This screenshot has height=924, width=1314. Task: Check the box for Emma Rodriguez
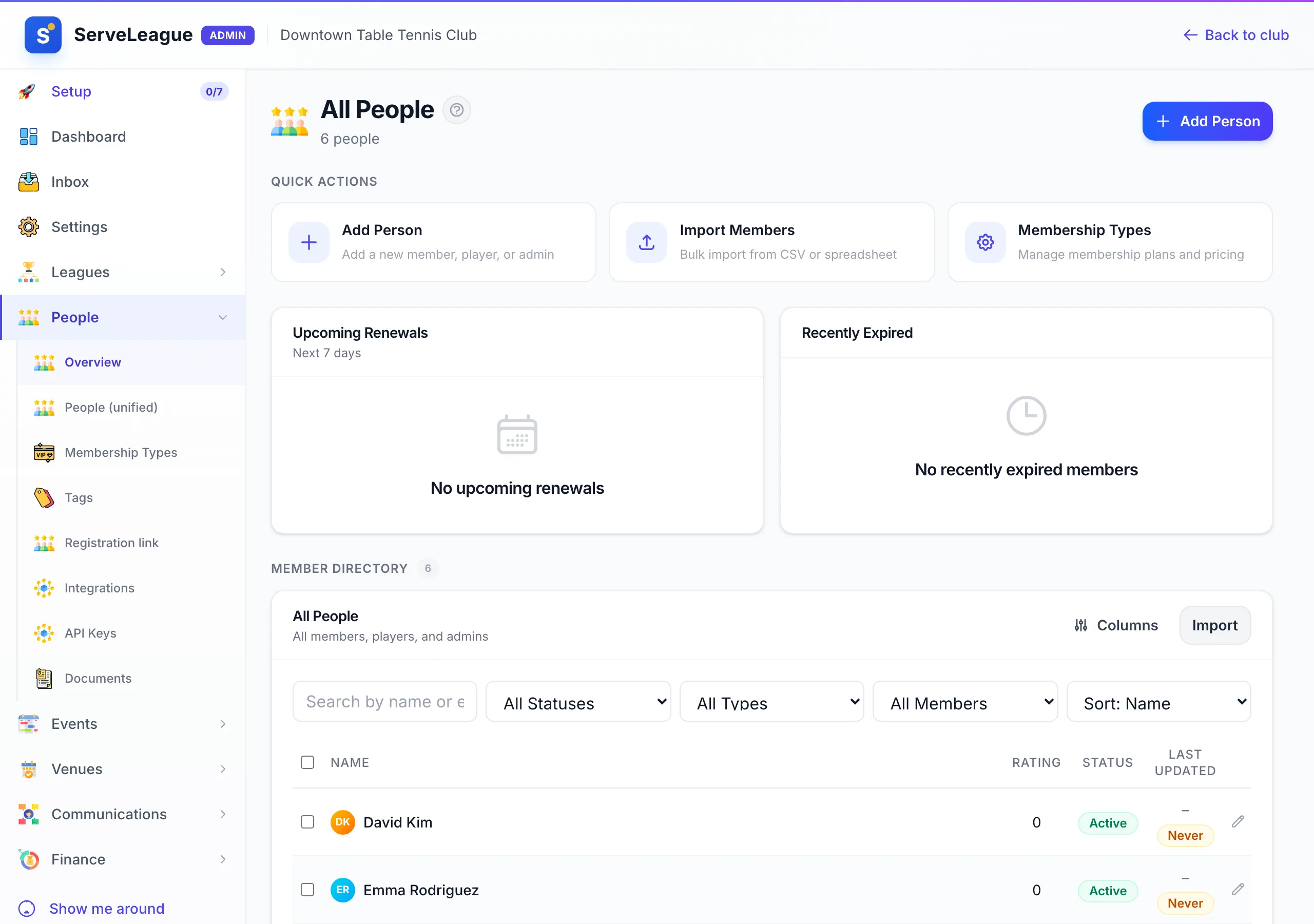(x=307, y=890)
